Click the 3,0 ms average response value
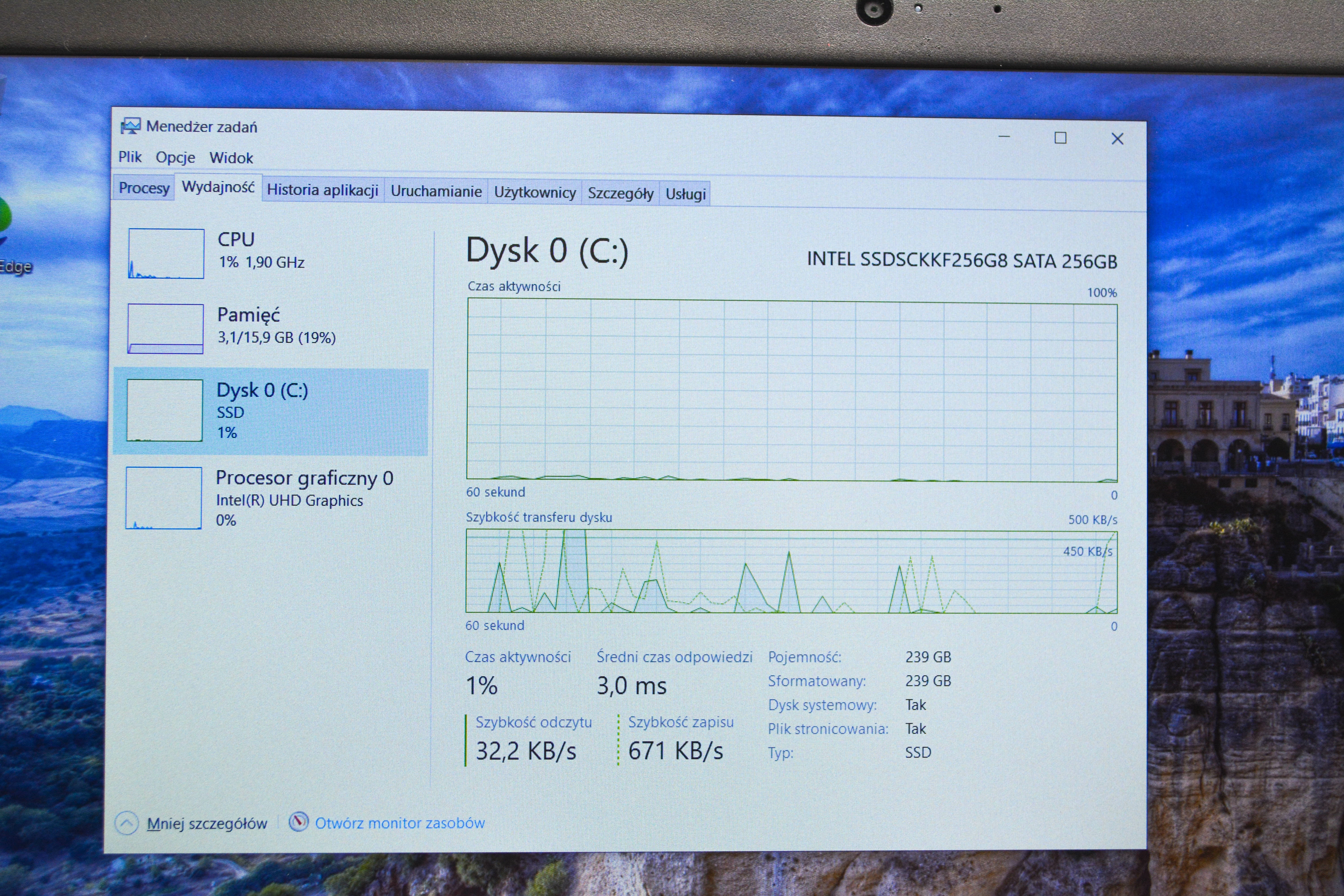 point(631,686)
